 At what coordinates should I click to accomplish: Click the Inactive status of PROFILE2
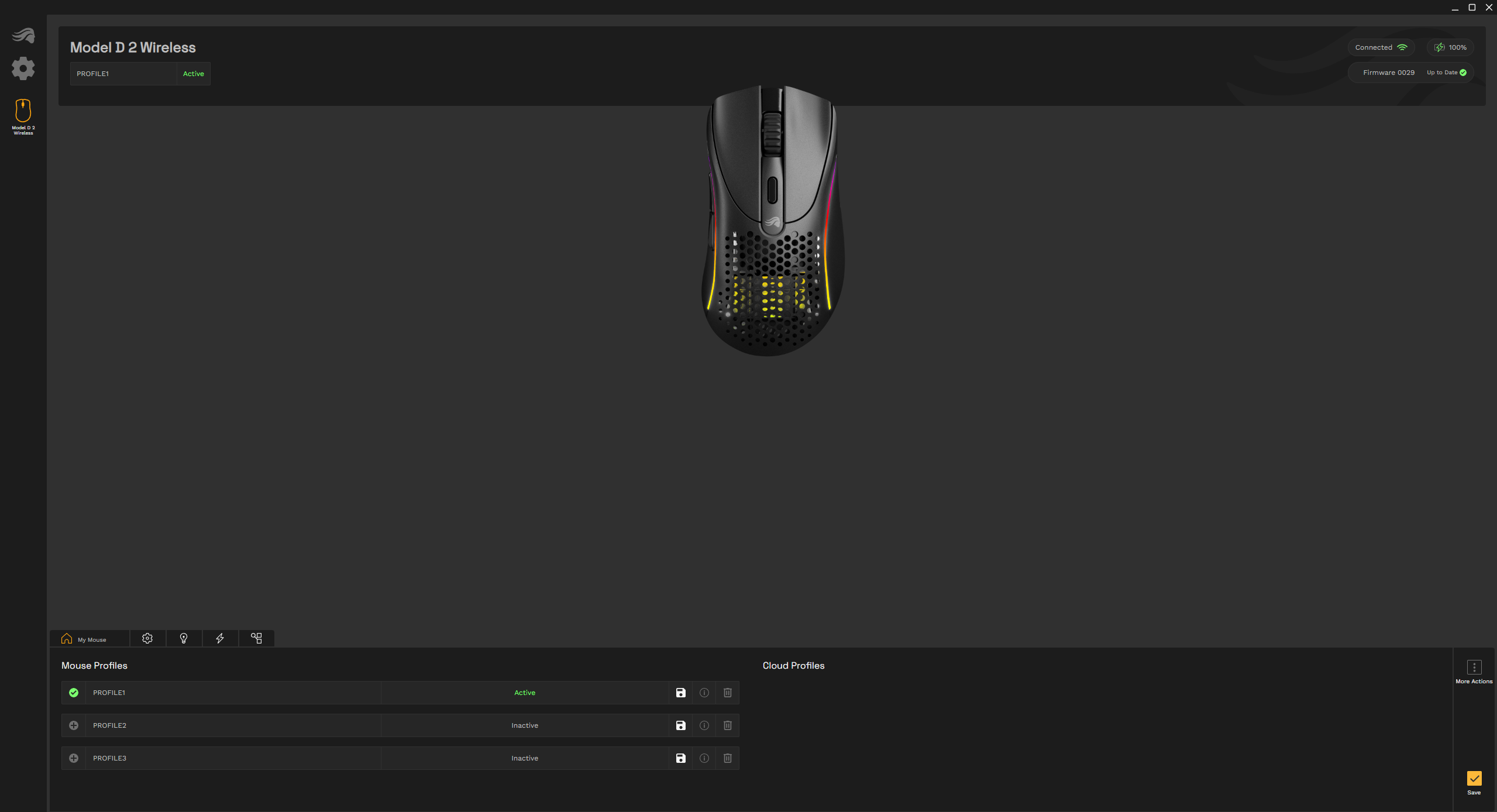click(525, 725)
